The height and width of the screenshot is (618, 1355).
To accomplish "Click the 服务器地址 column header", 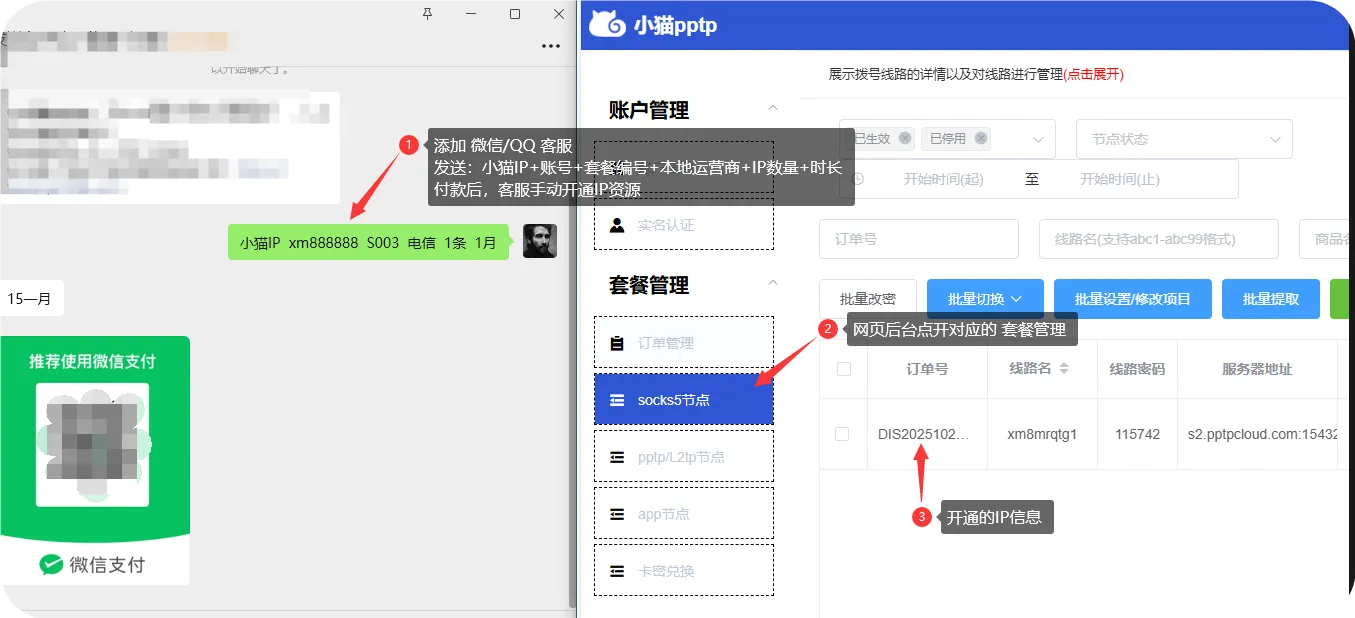I will pyautogui.click(x=1257, y=369).
